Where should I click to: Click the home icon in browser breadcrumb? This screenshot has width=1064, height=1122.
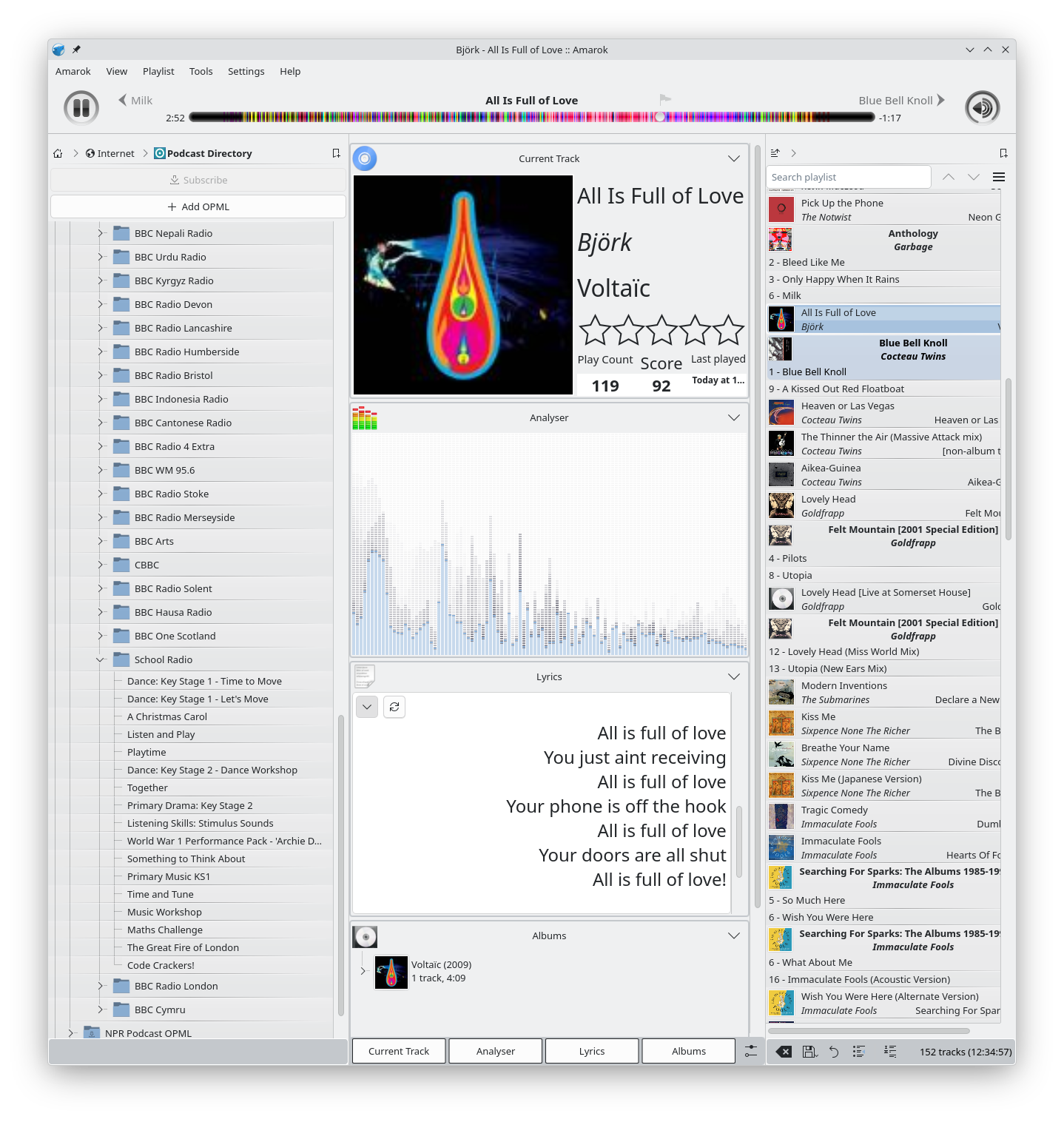click(x=58, y=153)
